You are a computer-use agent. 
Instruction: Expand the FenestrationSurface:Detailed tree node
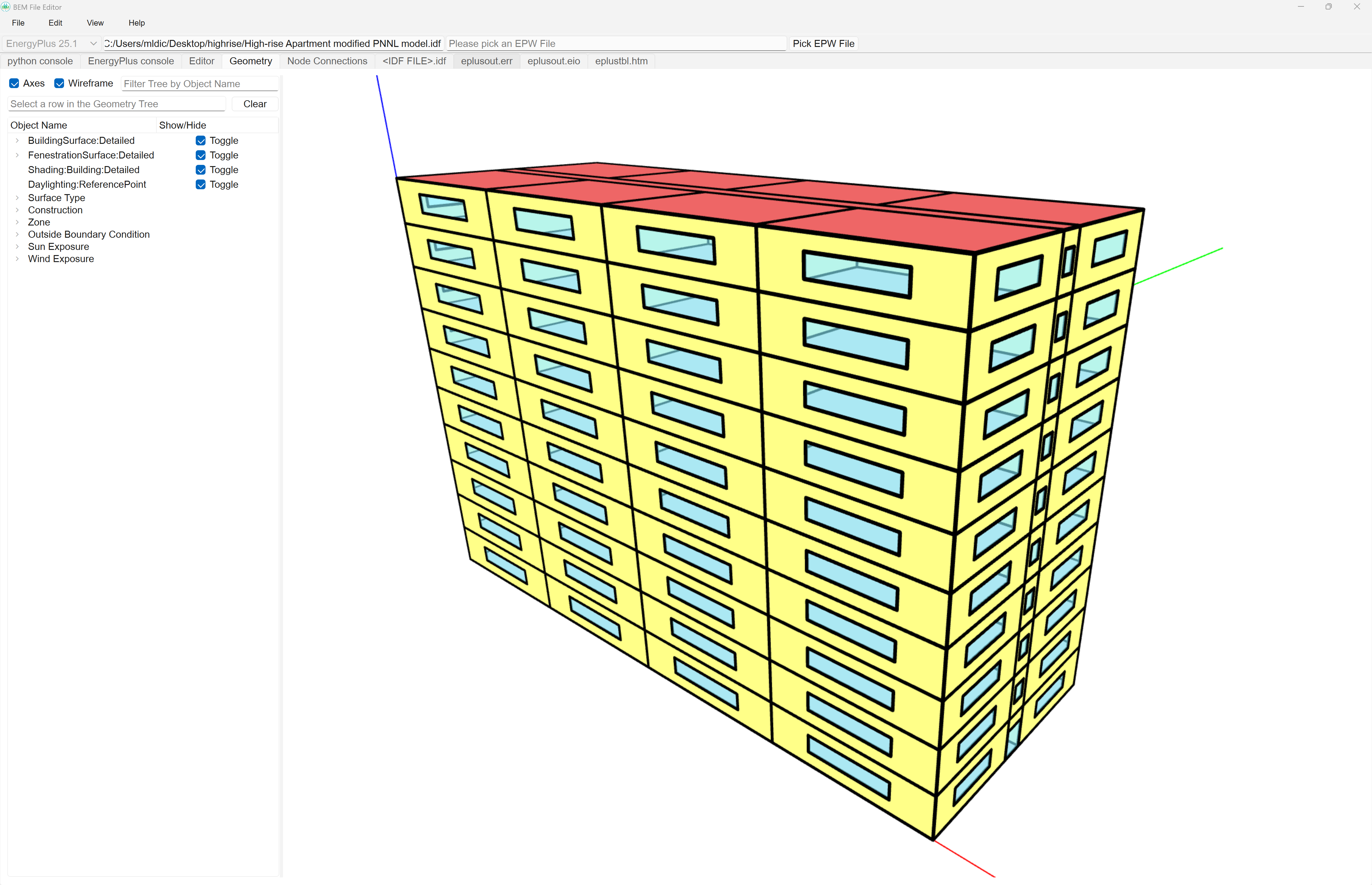17,155
